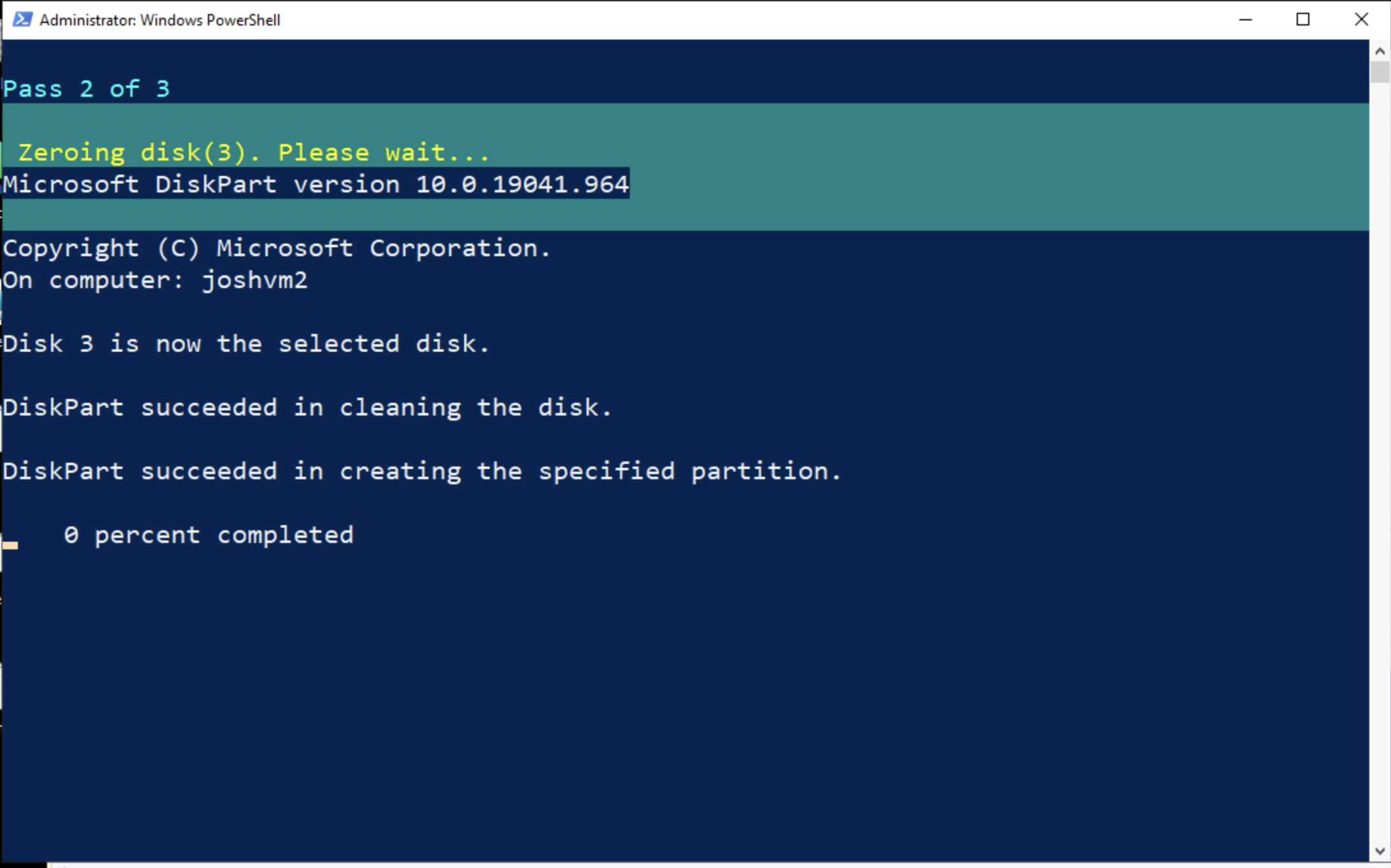Click the 'Zeroing disk(3). Please wait...' line

pos(254,152)
